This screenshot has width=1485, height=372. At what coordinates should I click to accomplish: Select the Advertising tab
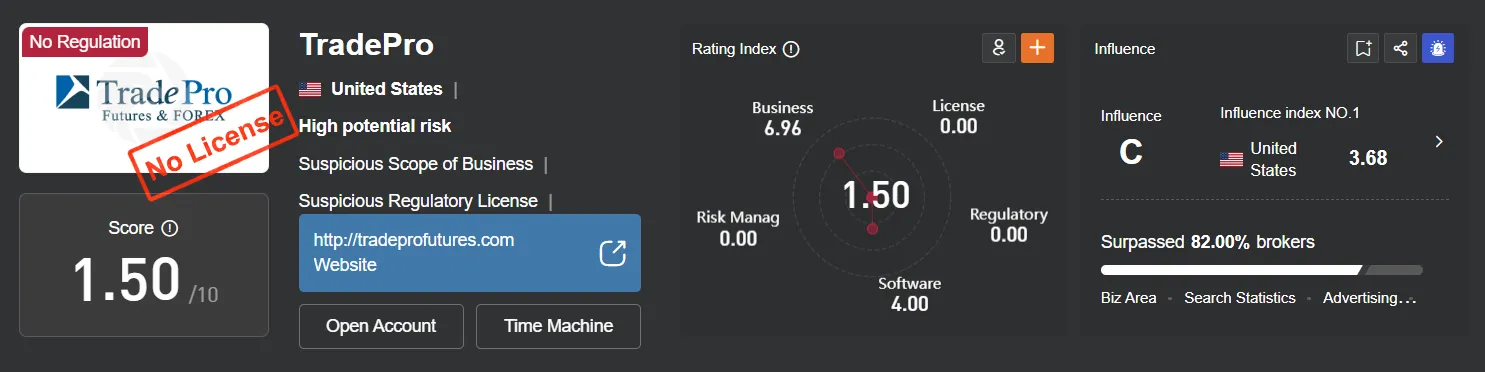click(x=1370, y=298)
